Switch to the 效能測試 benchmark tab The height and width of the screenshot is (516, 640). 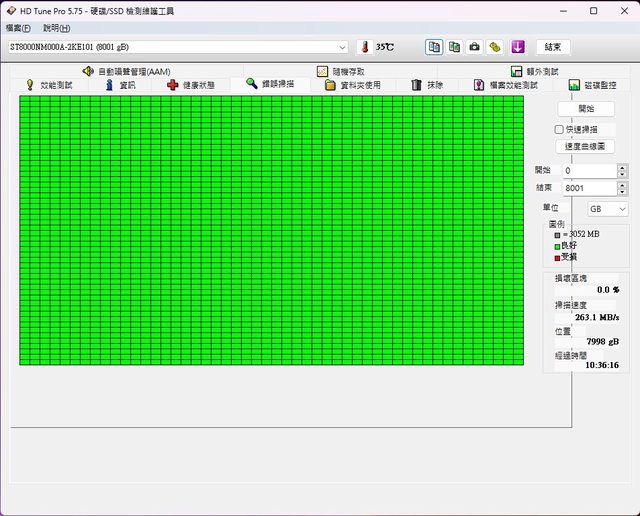click(x=49, y=85)
